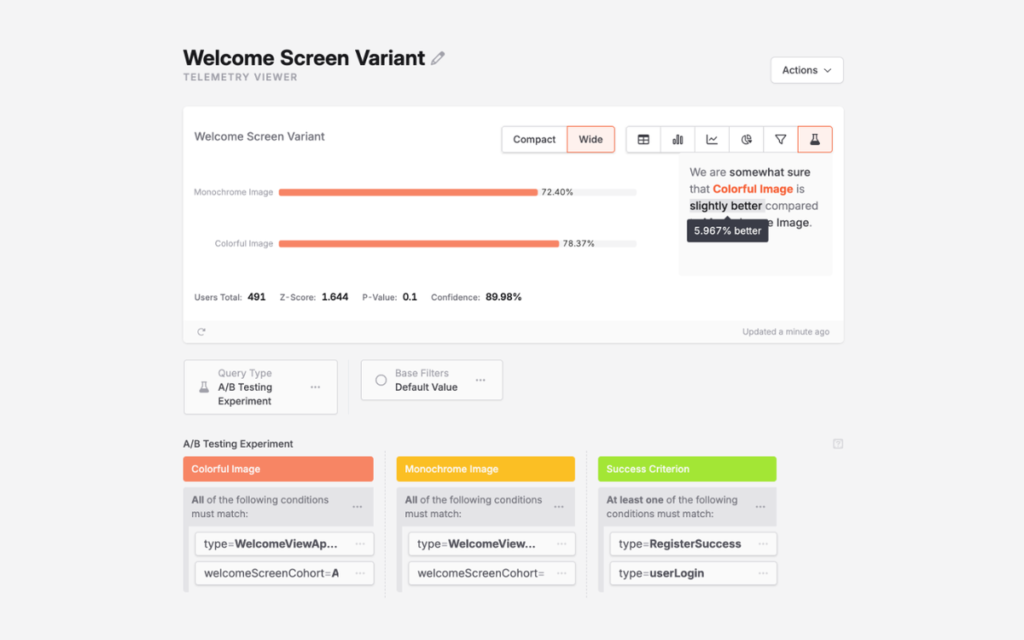The height and width of the screenshot is (640, 1024).
Task: Click the type=WelcomeViewAp... filter
Action: (284, 544)
